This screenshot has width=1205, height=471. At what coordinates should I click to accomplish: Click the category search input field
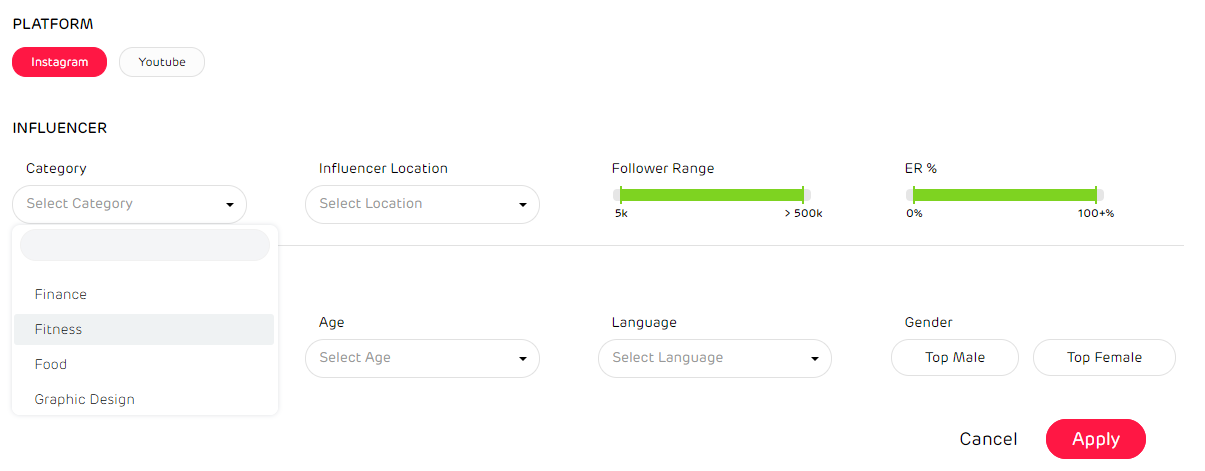tap(144, 245)
